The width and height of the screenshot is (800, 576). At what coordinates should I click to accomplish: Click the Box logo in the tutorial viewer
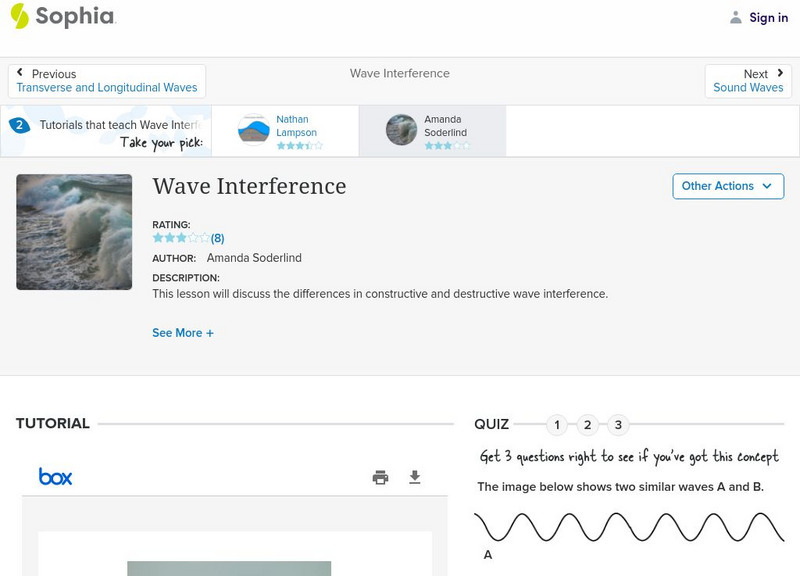(x=55, y=477)
